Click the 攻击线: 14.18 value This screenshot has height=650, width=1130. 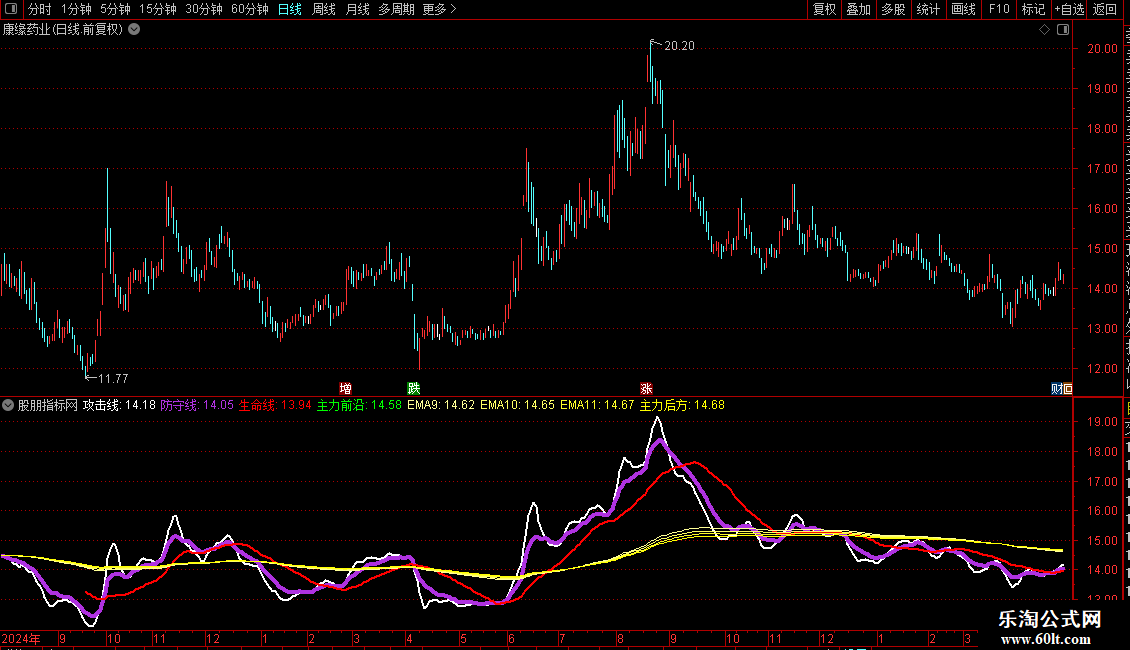(x=119, y=405)
